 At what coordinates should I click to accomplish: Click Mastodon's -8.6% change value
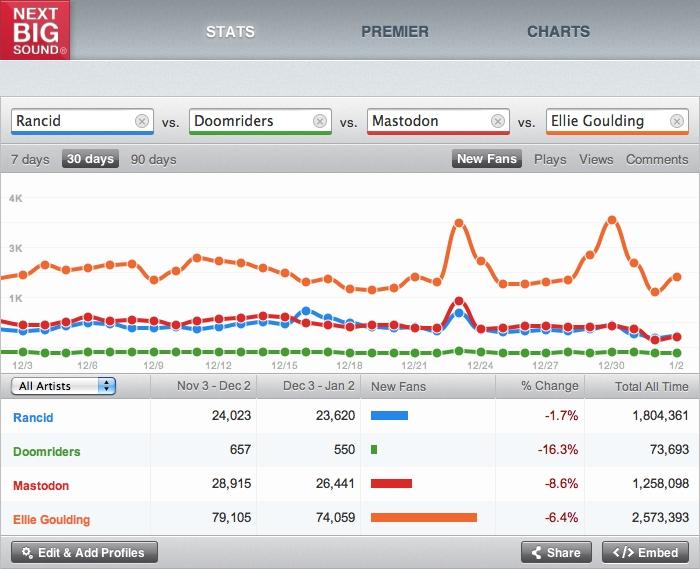tap(561, 483)
